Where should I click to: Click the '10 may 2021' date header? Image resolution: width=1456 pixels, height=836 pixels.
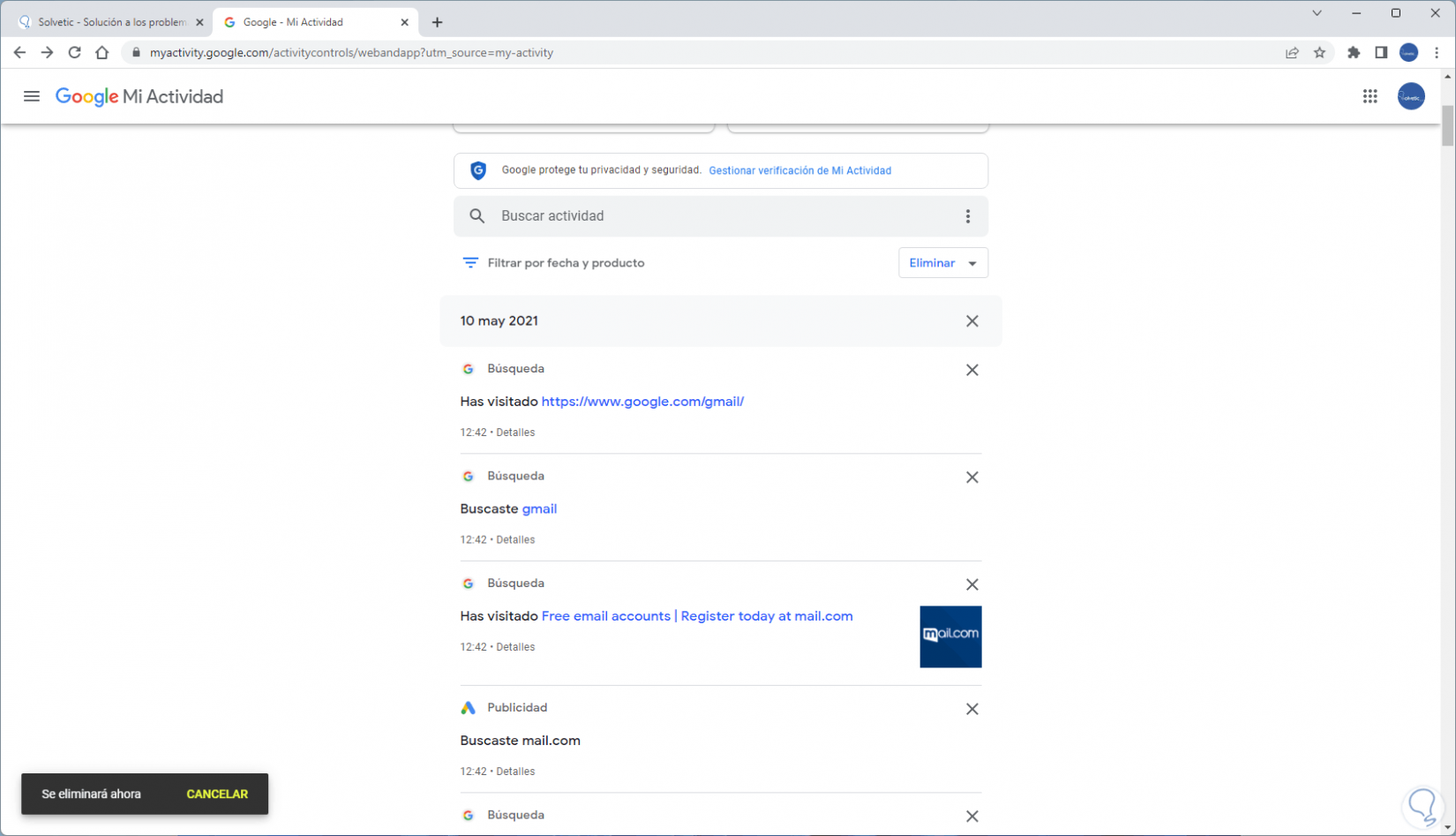tap(499, 321)
